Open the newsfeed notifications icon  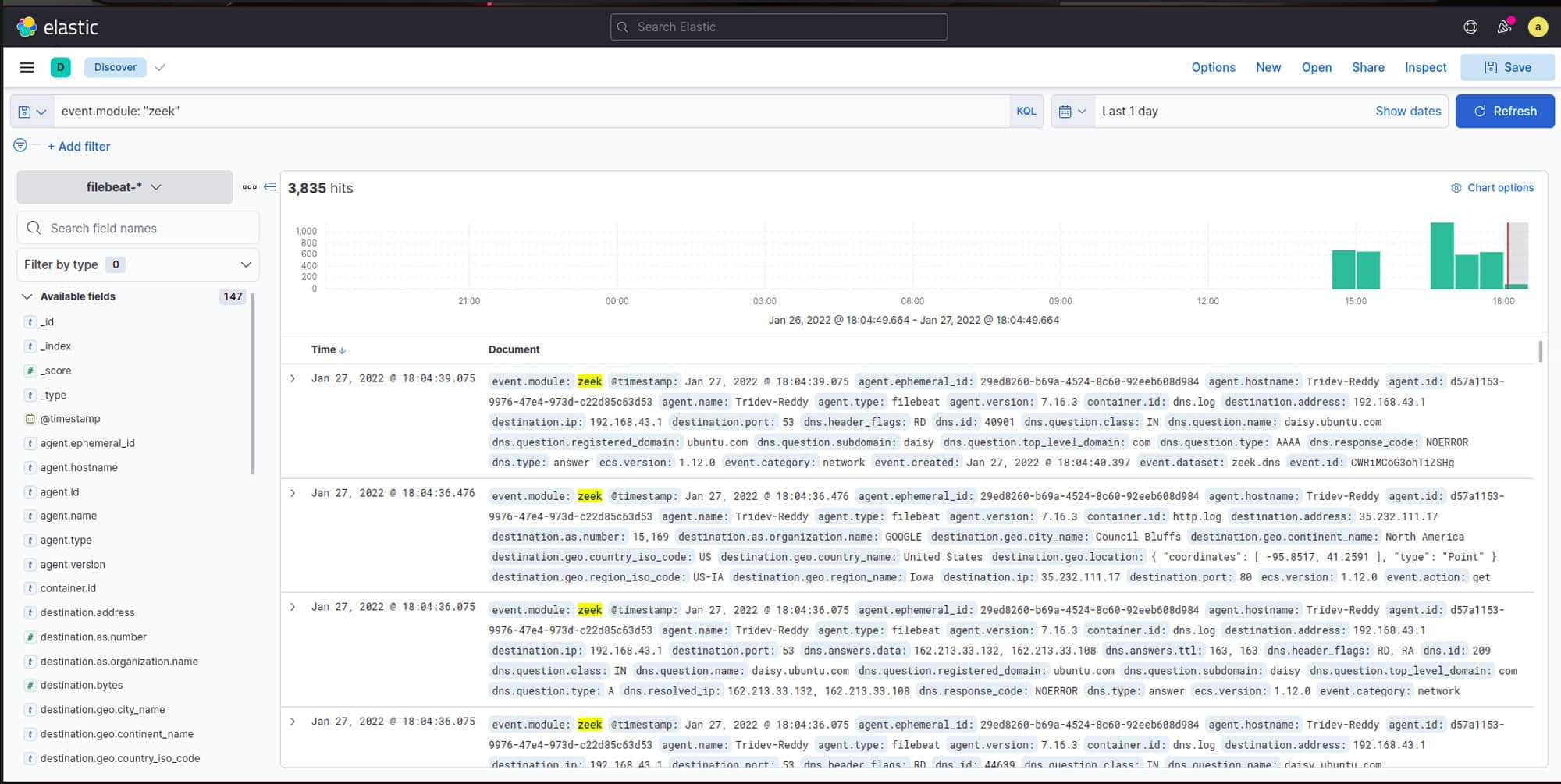(x=1504, y=27)
